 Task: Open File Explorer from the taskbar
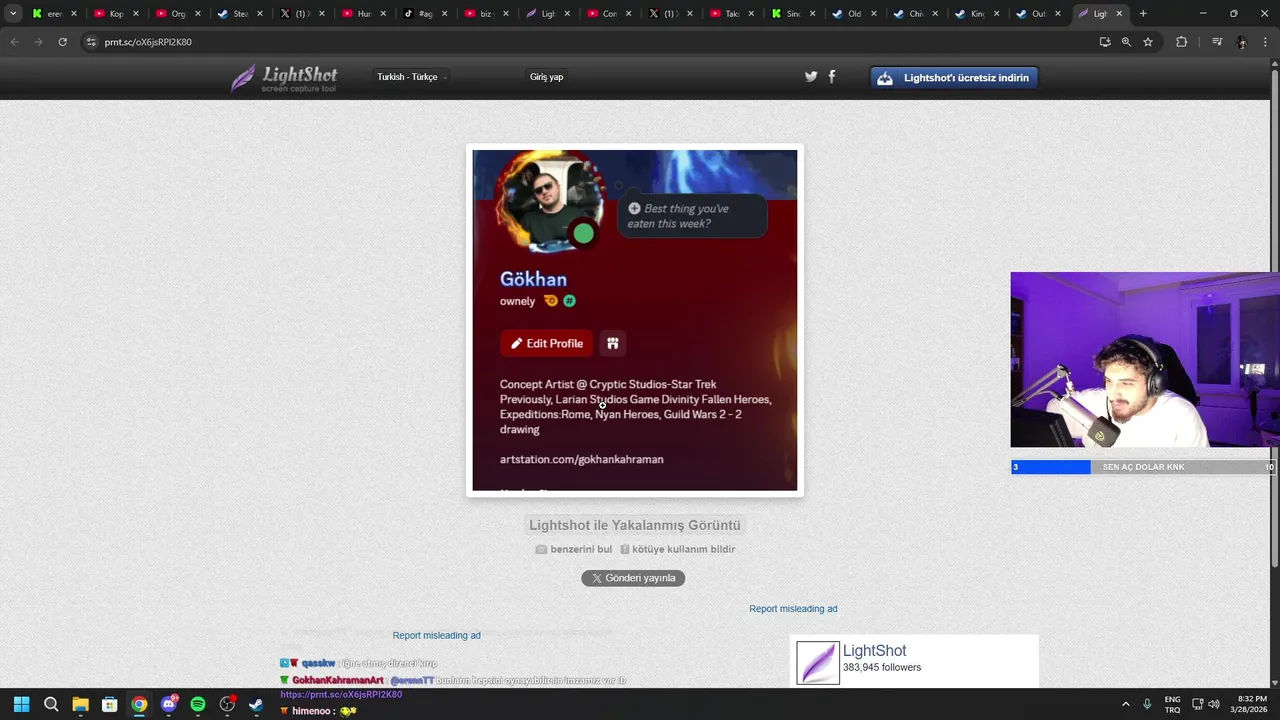[80, 704]
